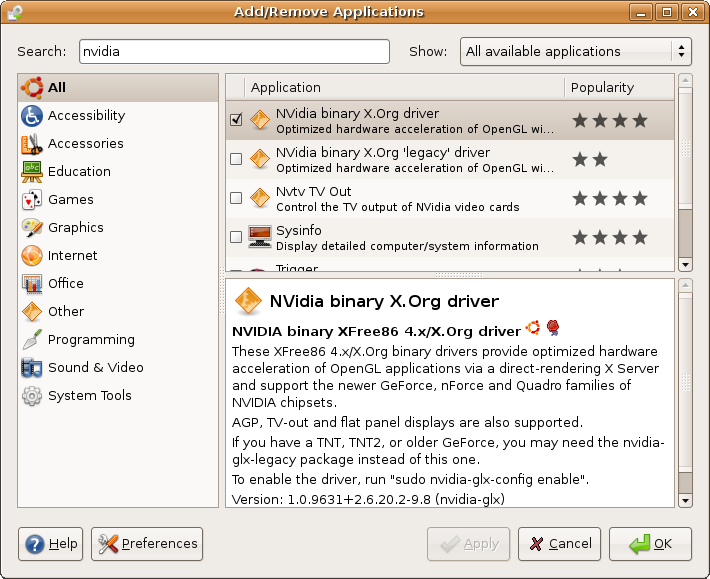Click the two-star rating of legacy driver
Image resolution: width=710 pixels, height=579 pixels.
pyautogui.click(x=590, y=159)
